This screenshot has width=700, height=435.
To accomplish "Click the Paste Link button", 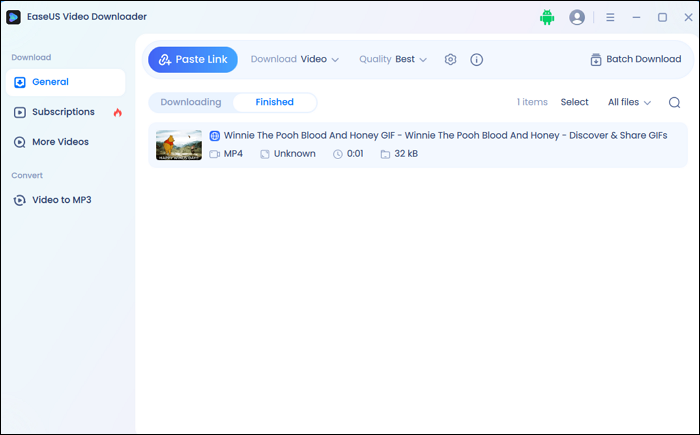I will (x=193, y=59).
